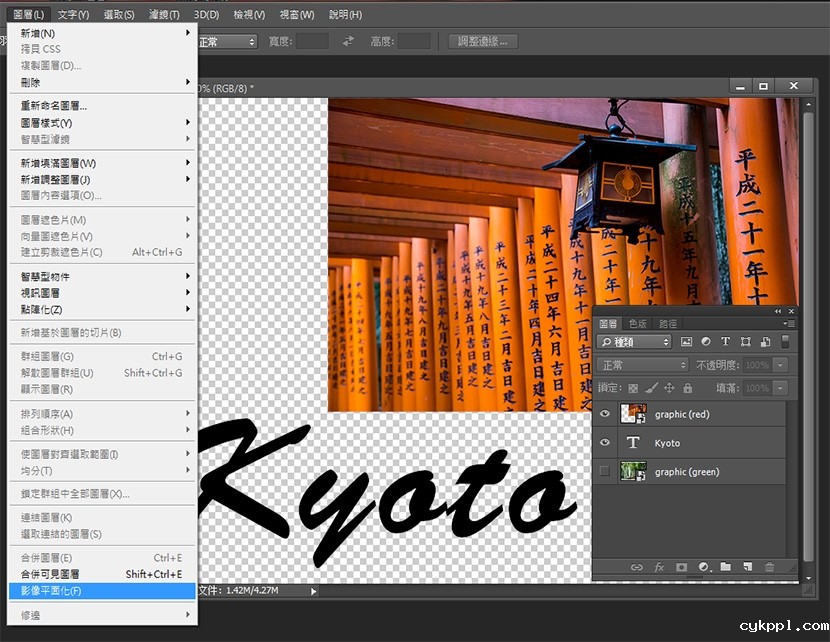Filter layers by type using the T icon
830x642 pixels.
726,341
